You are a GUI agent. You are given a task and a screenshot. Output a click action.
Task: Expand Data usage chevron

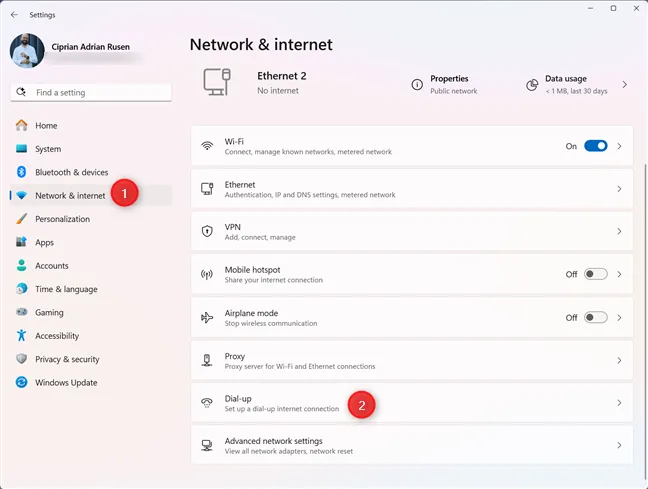(x=624, y=84)
